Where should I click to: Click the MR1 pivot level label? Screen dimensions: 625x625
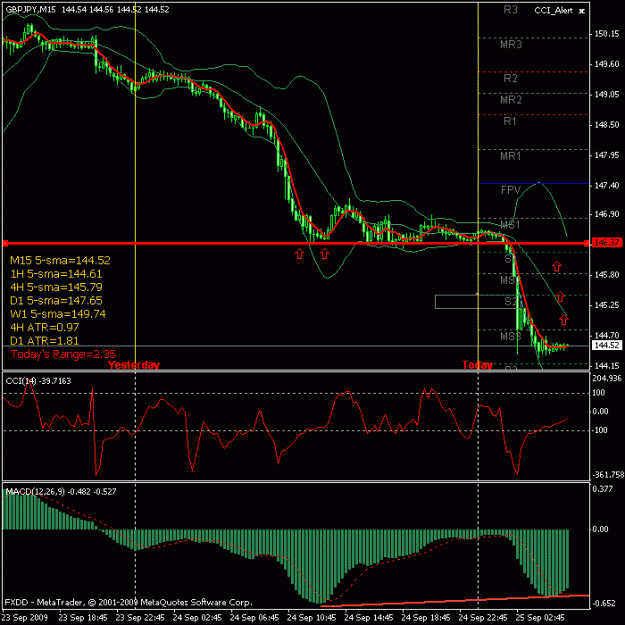coord(511,156)
